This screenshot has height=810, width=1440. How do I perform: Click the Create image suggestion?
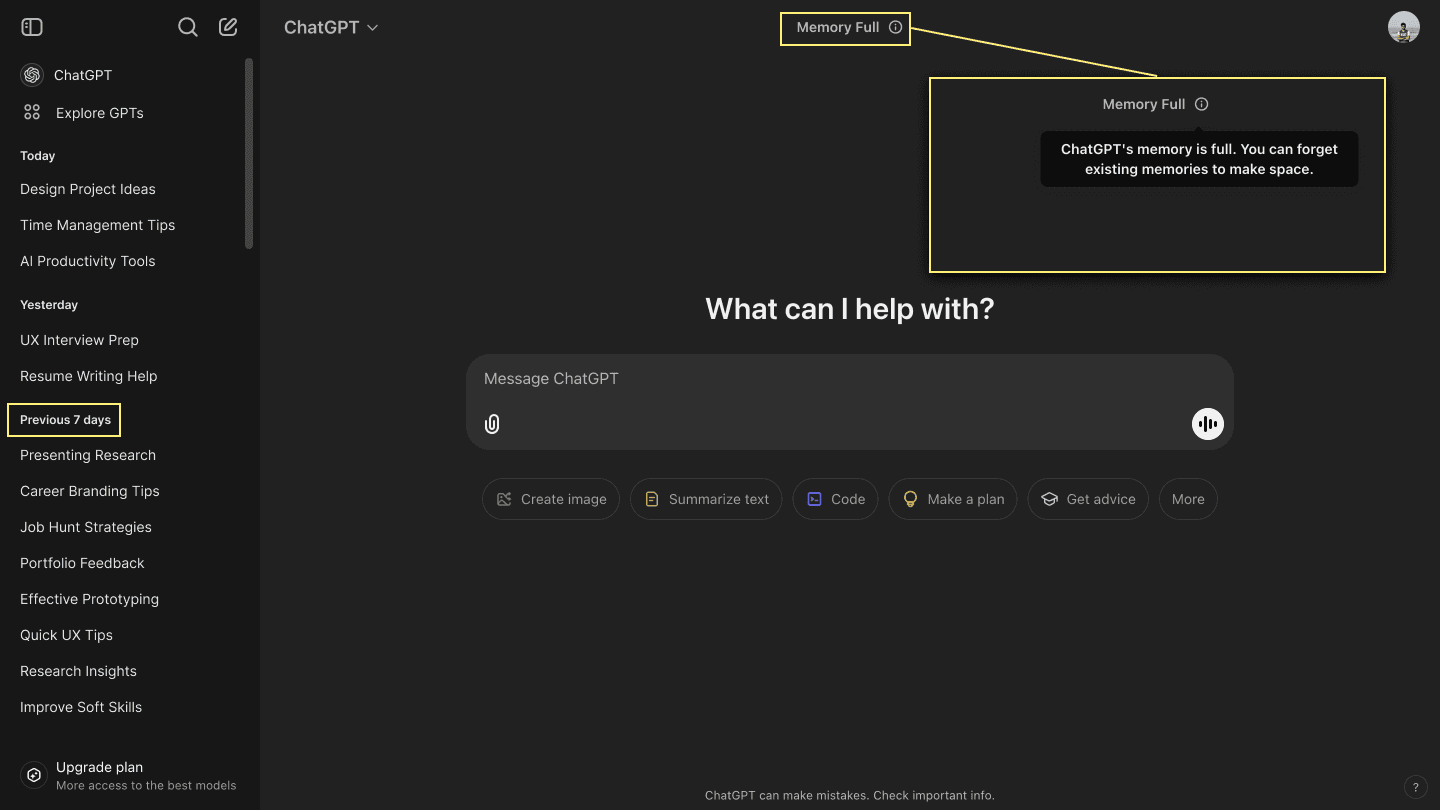tap(551, 499)
